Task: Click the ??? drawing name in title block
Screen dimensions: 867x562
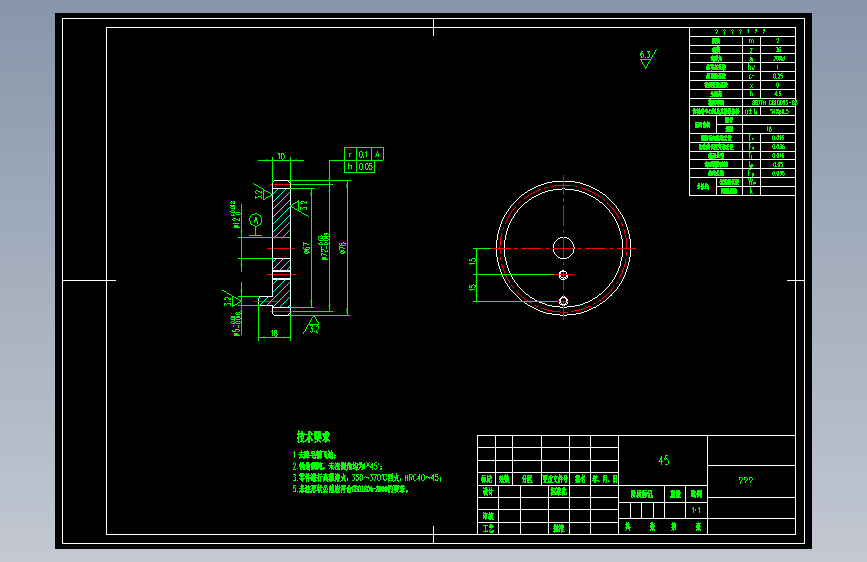Action: [x=745, y=481]
